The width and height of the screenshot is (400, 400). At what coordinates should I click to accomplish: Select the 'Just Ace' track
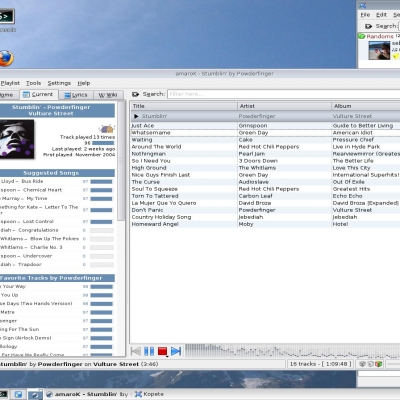pos(265,126)
